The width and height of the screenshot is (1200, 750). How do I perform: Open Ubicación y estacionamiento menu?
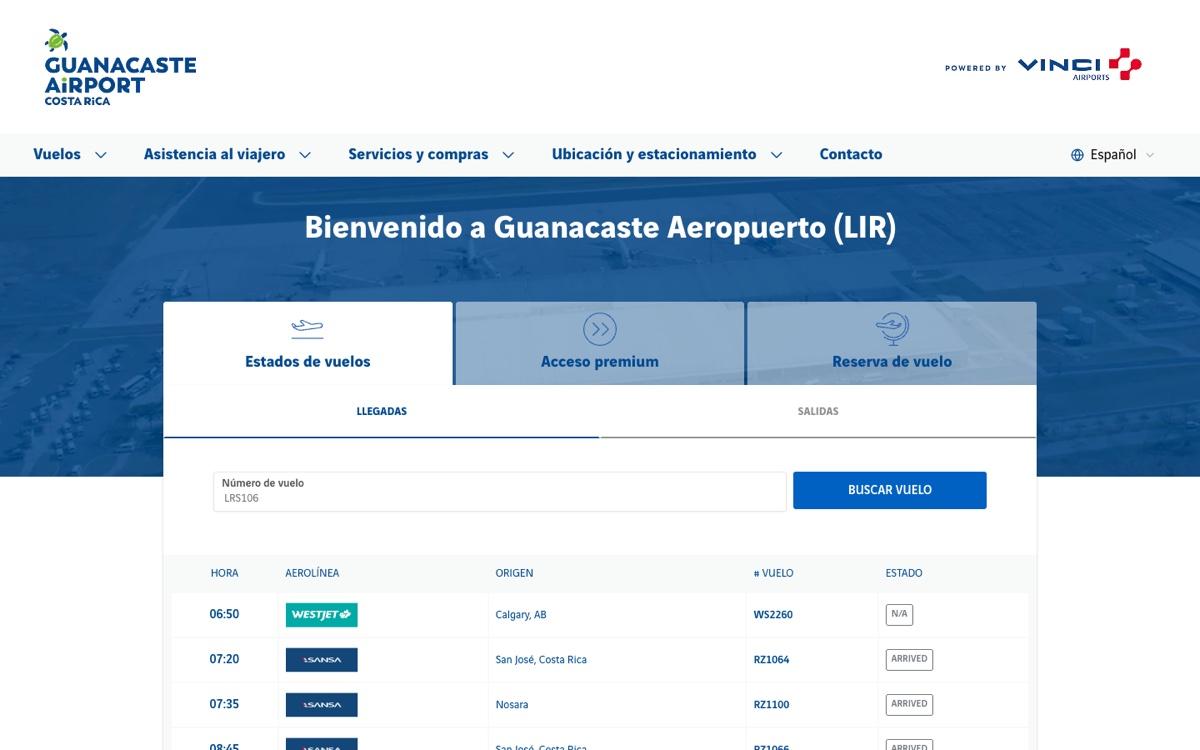click(654, 154)
